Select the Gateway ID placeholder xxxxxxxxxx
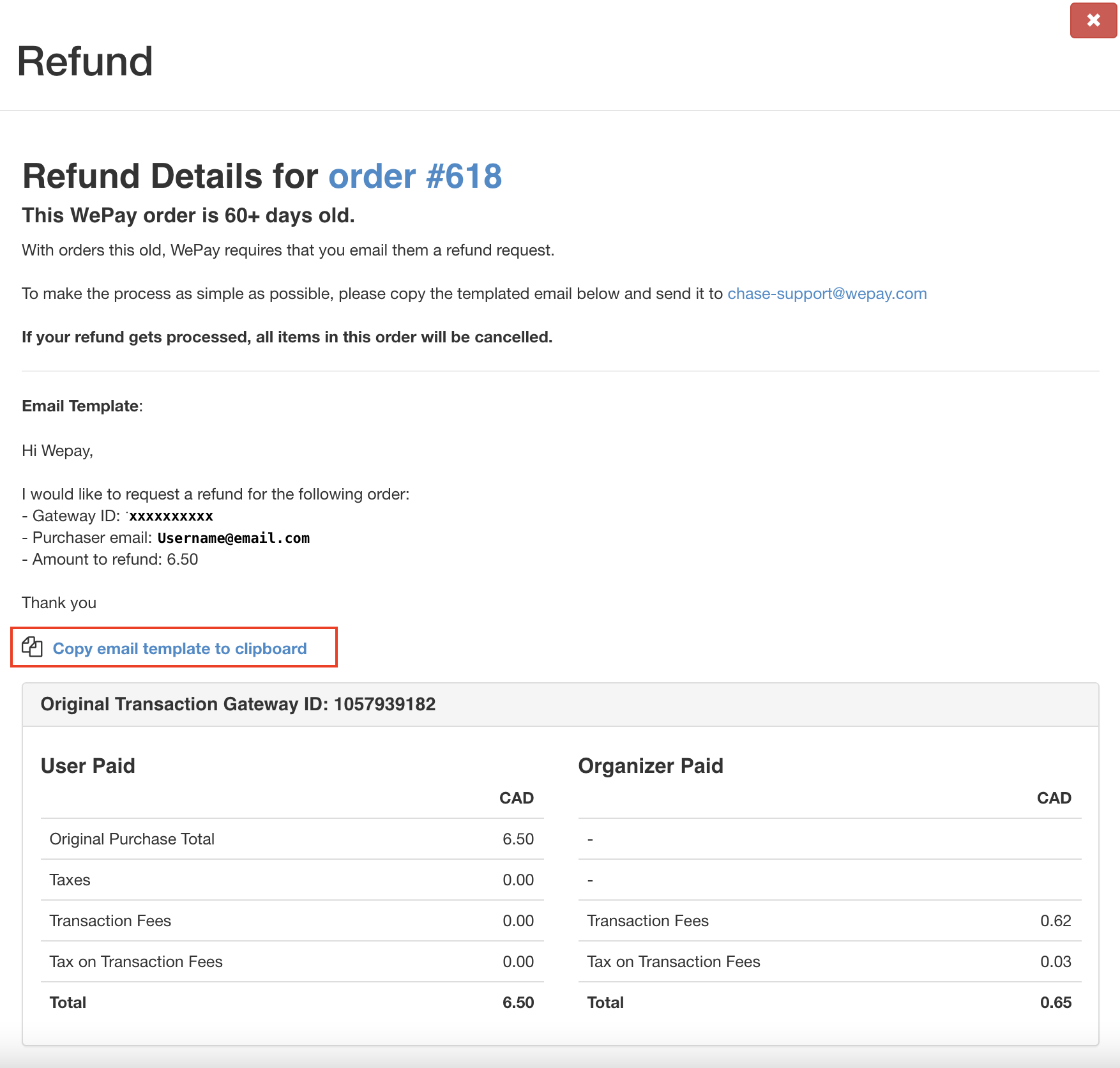The width and height of the screenshot is (1120, 1068). point(171,516)
